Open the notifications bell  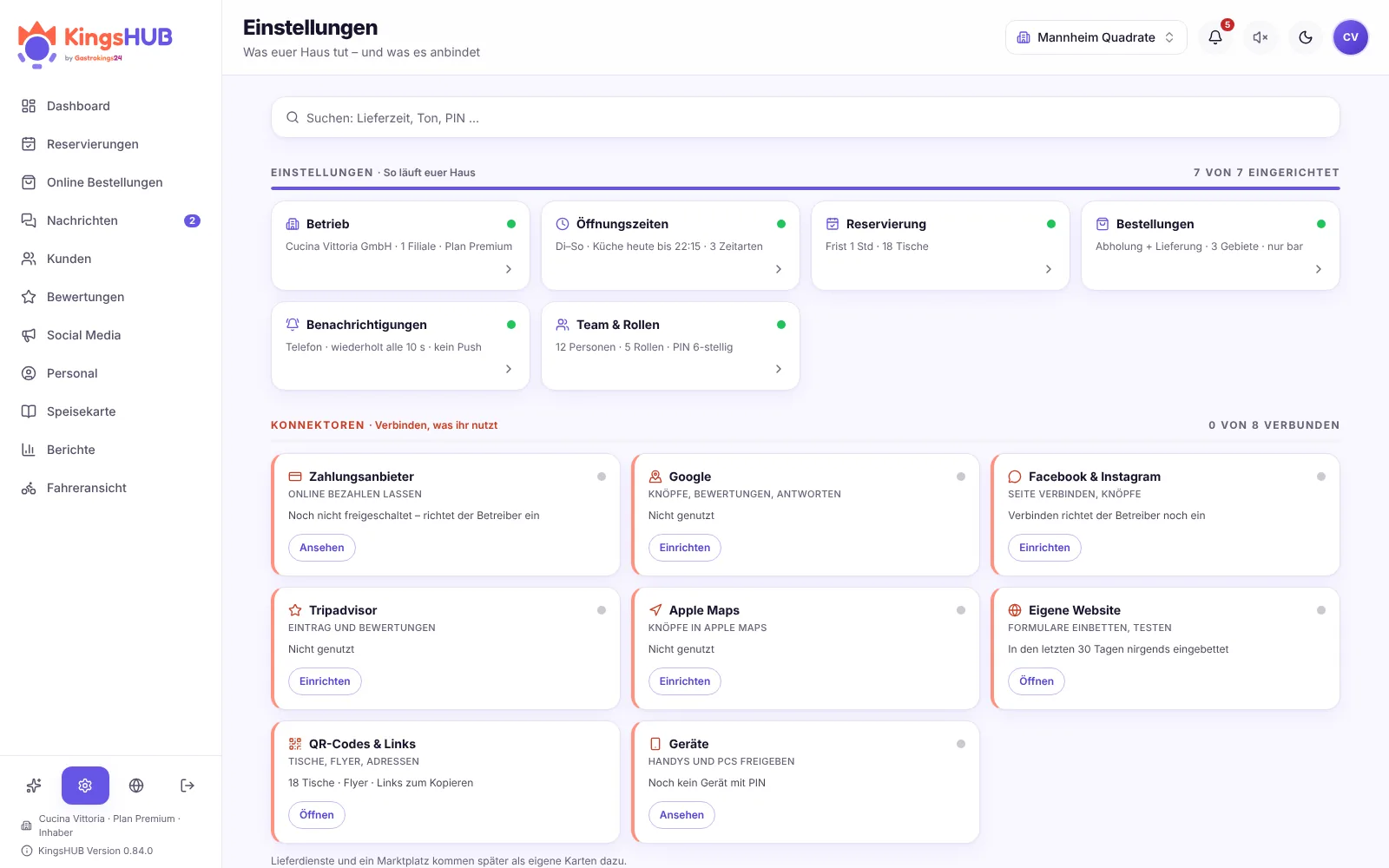pos(1215,37)
